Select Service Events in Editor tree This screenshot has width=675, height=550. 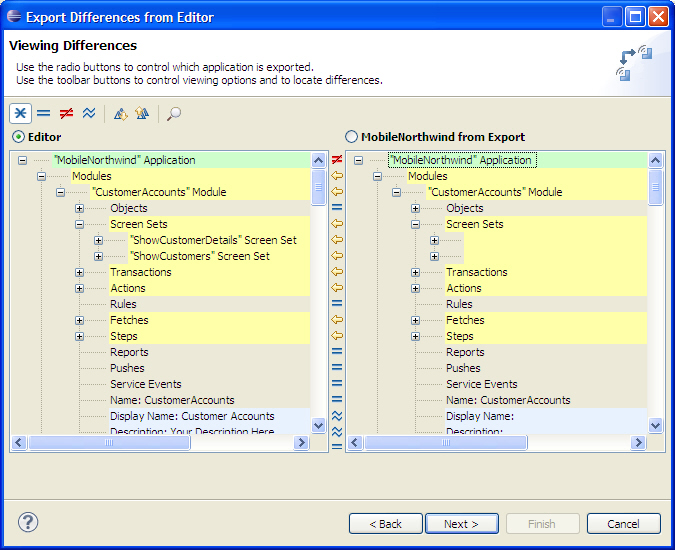pos(146,384)
